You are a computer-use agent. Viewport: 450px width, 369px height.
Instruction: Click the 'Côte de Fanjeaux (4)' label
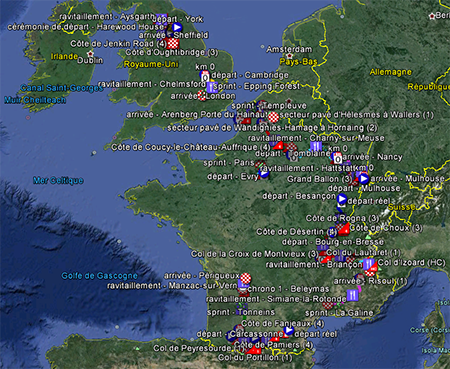click(x=283, y=324)
